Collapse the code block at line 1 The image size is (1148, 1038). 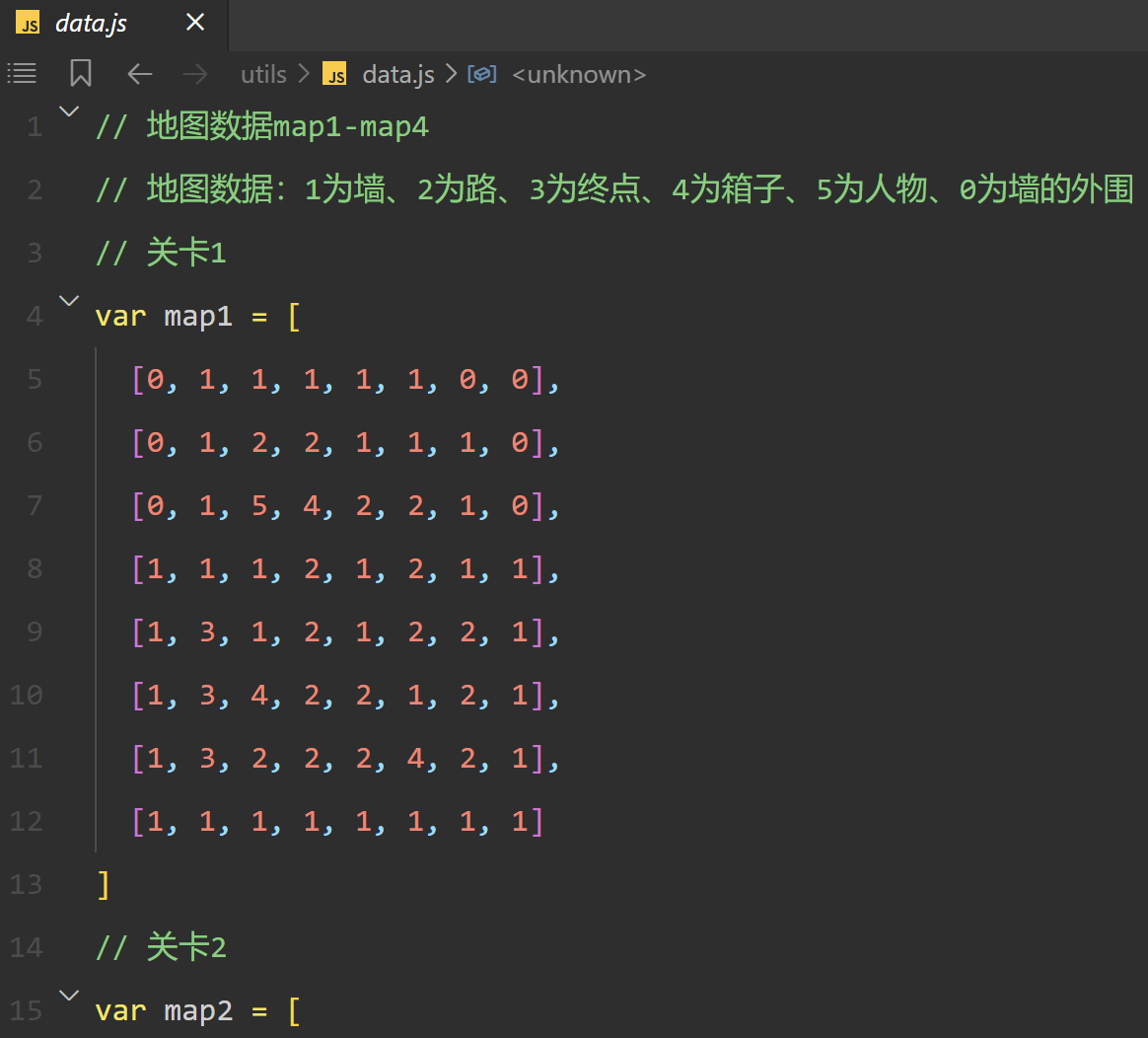coord(67,111)
